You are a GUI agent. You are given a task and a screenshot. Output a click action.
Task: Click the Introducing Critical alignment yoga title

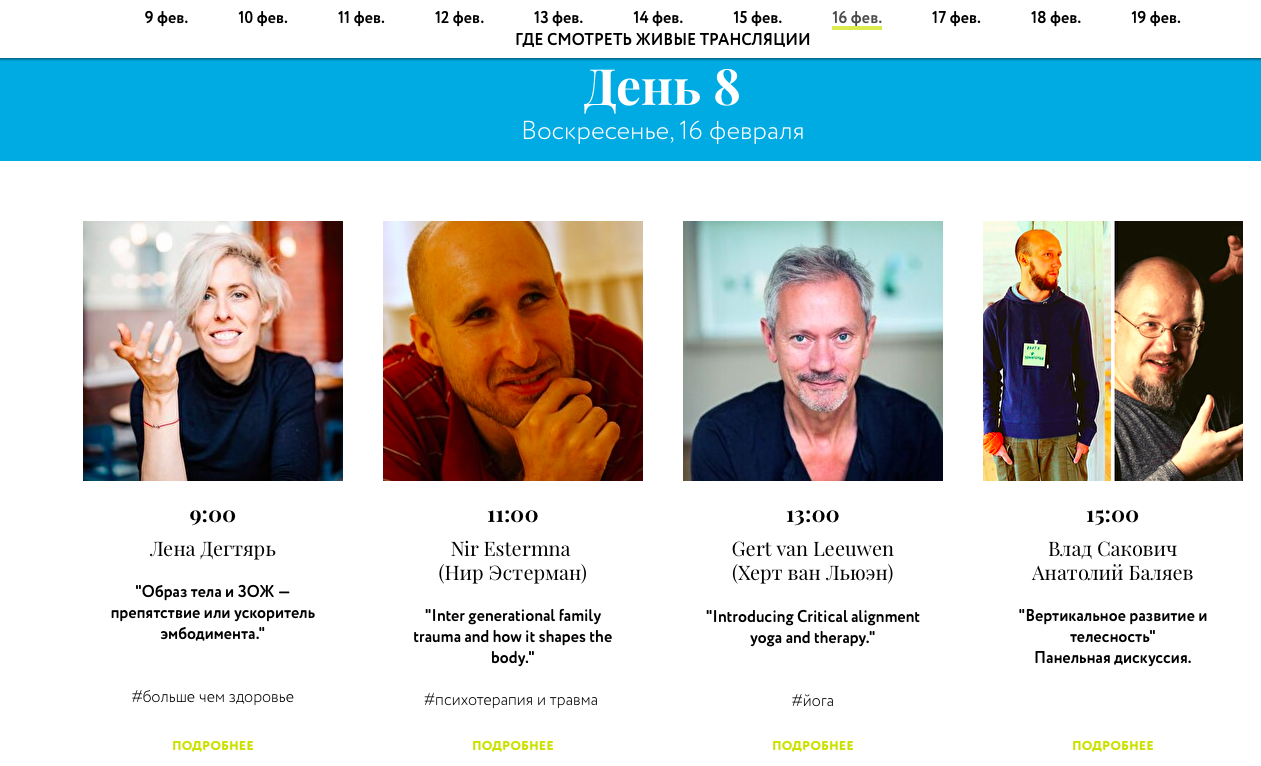(x=813, y=627)
